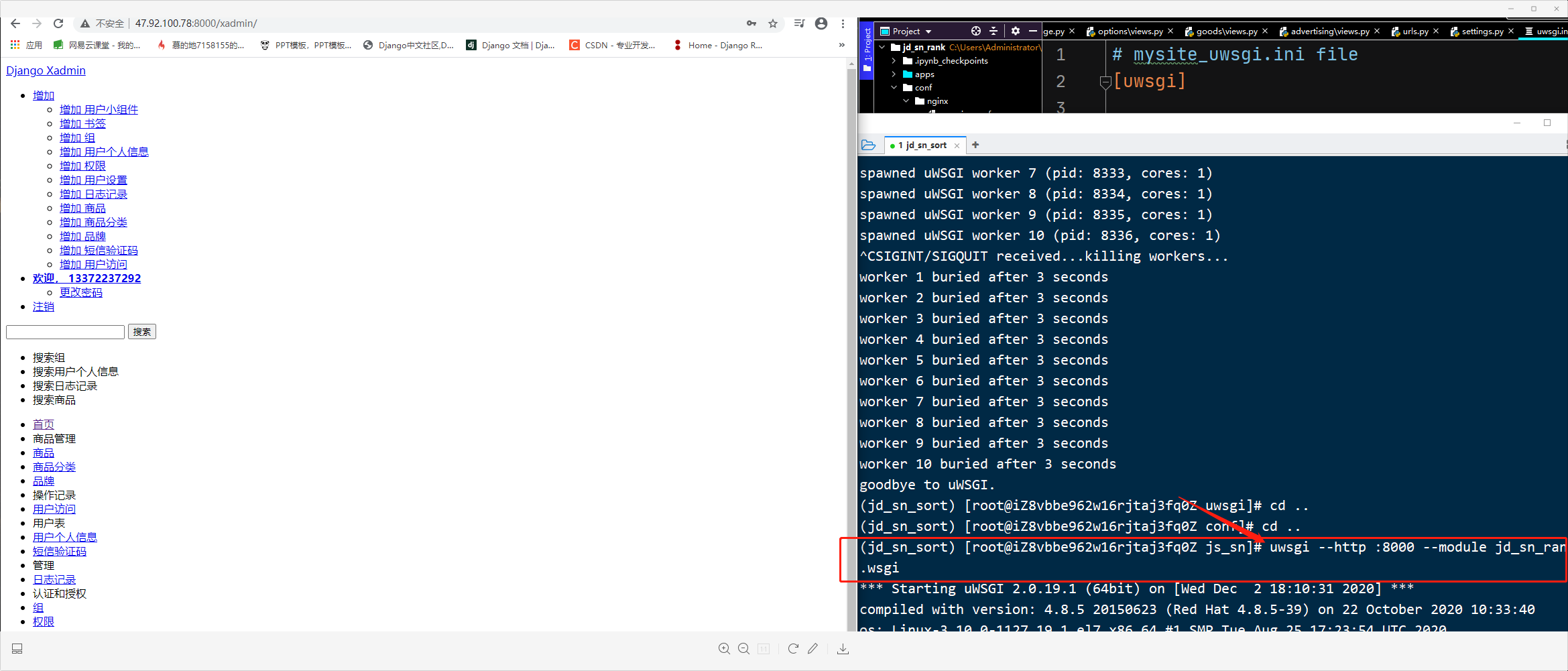Open 权限 link in navigation list
1568x671 pixels.
pyautogui.click(x=44, y=621)
